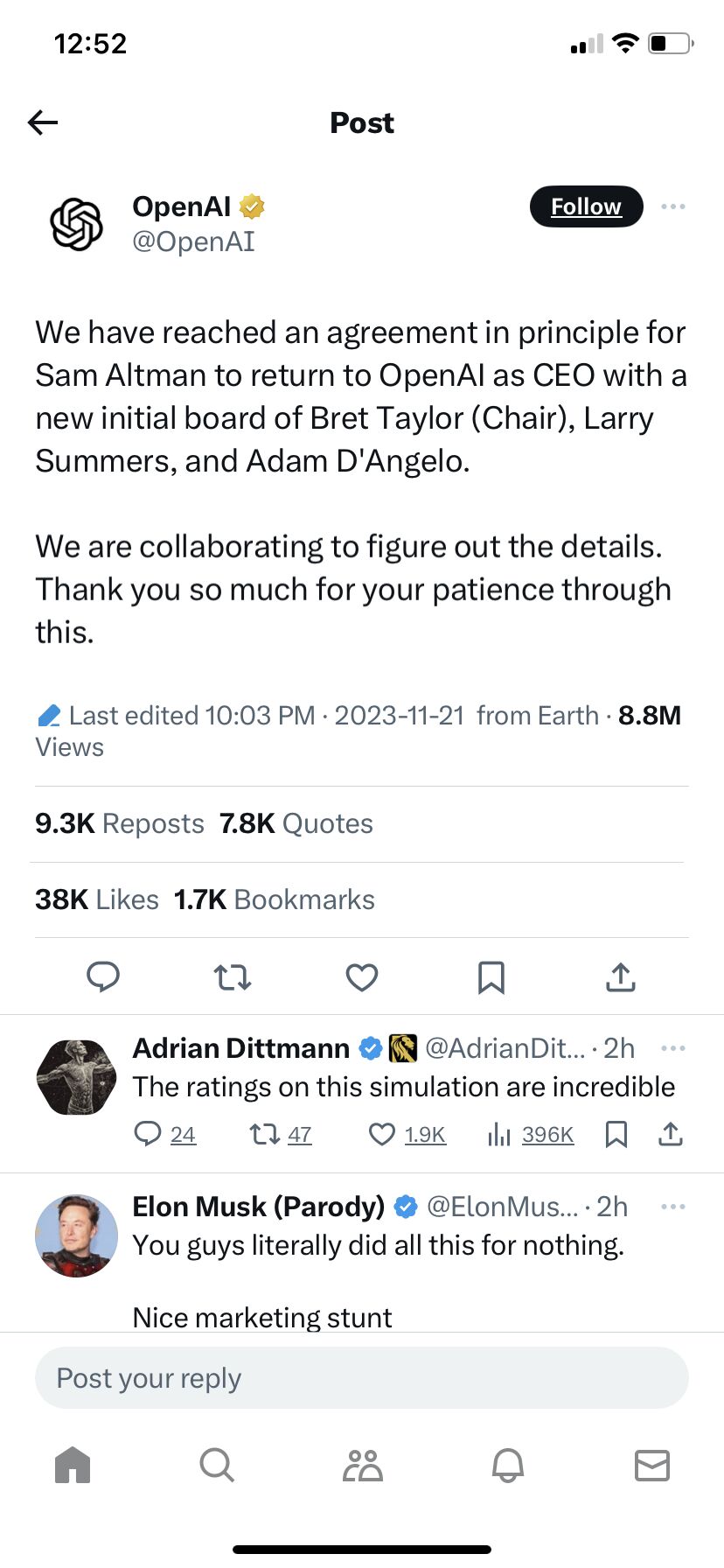Like Adrian Dittmann's reply
This screenshot has height=1568, width=724.
(407, 1135)
